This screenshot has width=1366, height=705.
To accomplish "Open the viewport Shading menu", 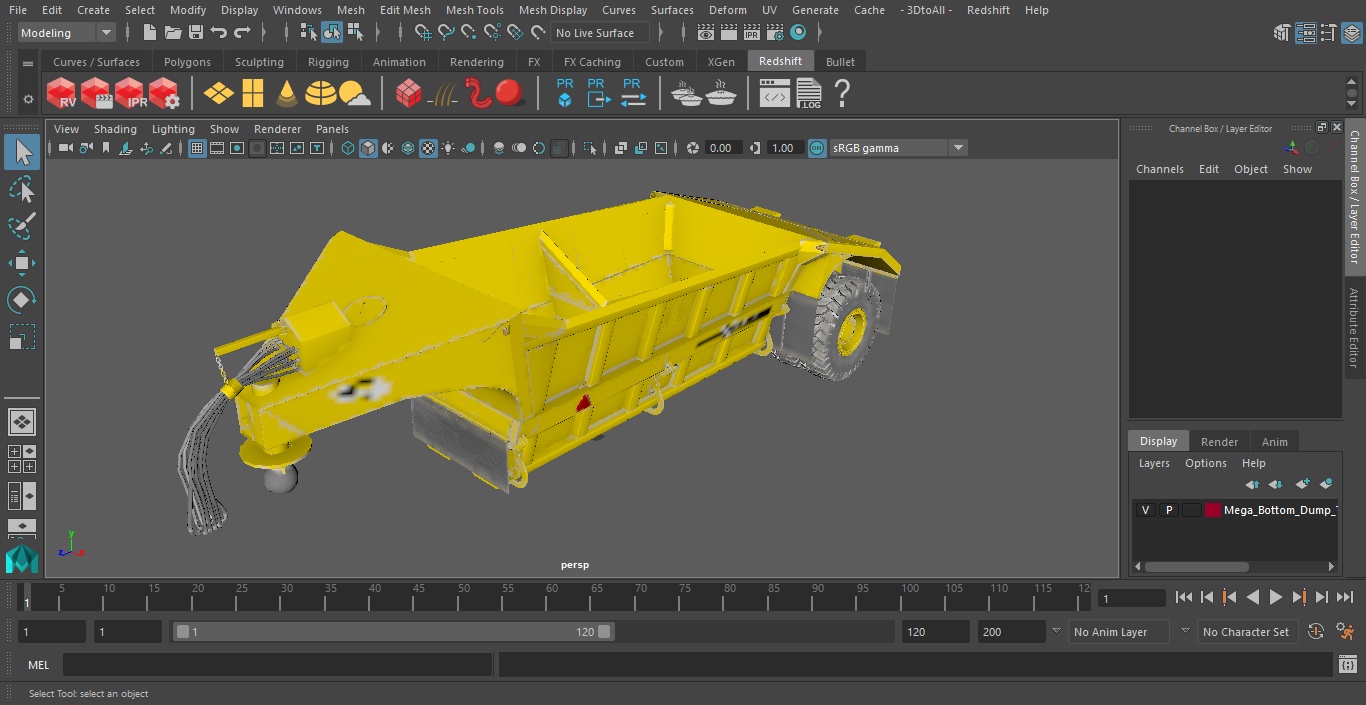I will tap(115, 129).
